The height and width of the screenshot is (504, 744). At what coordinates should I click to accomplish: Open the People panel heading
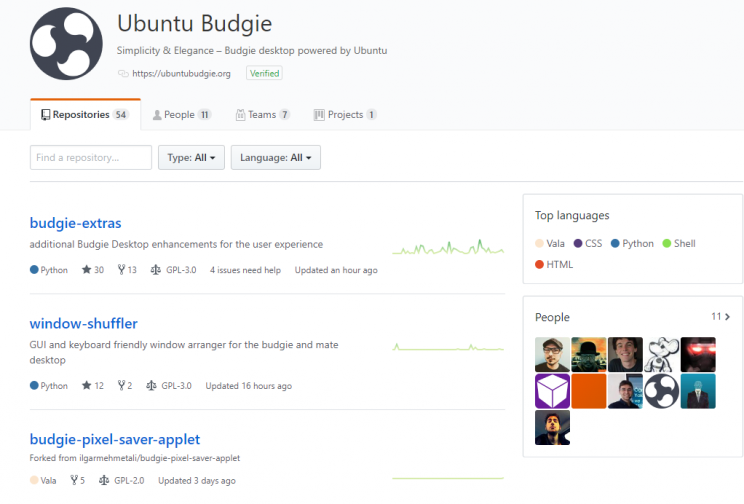point(552,317)
